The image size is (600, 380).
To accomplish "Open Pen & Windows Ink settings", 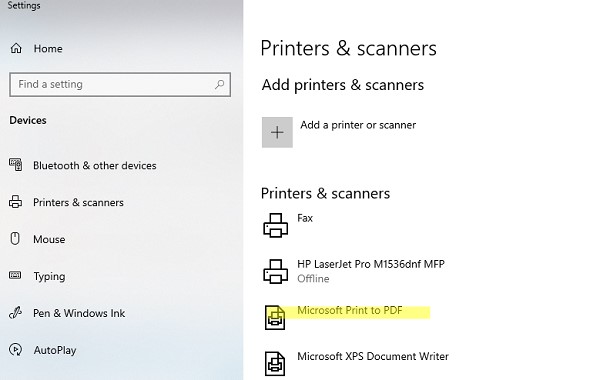I will pyautogui.click(x=79, y=313).
